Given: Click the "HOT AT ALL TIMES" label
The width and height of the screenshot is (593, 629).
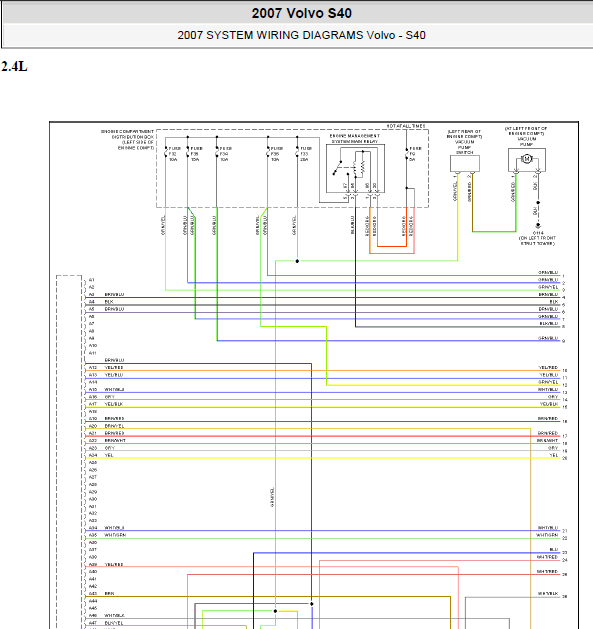Looking at the screenshot, I should click(x=406, y=126).
